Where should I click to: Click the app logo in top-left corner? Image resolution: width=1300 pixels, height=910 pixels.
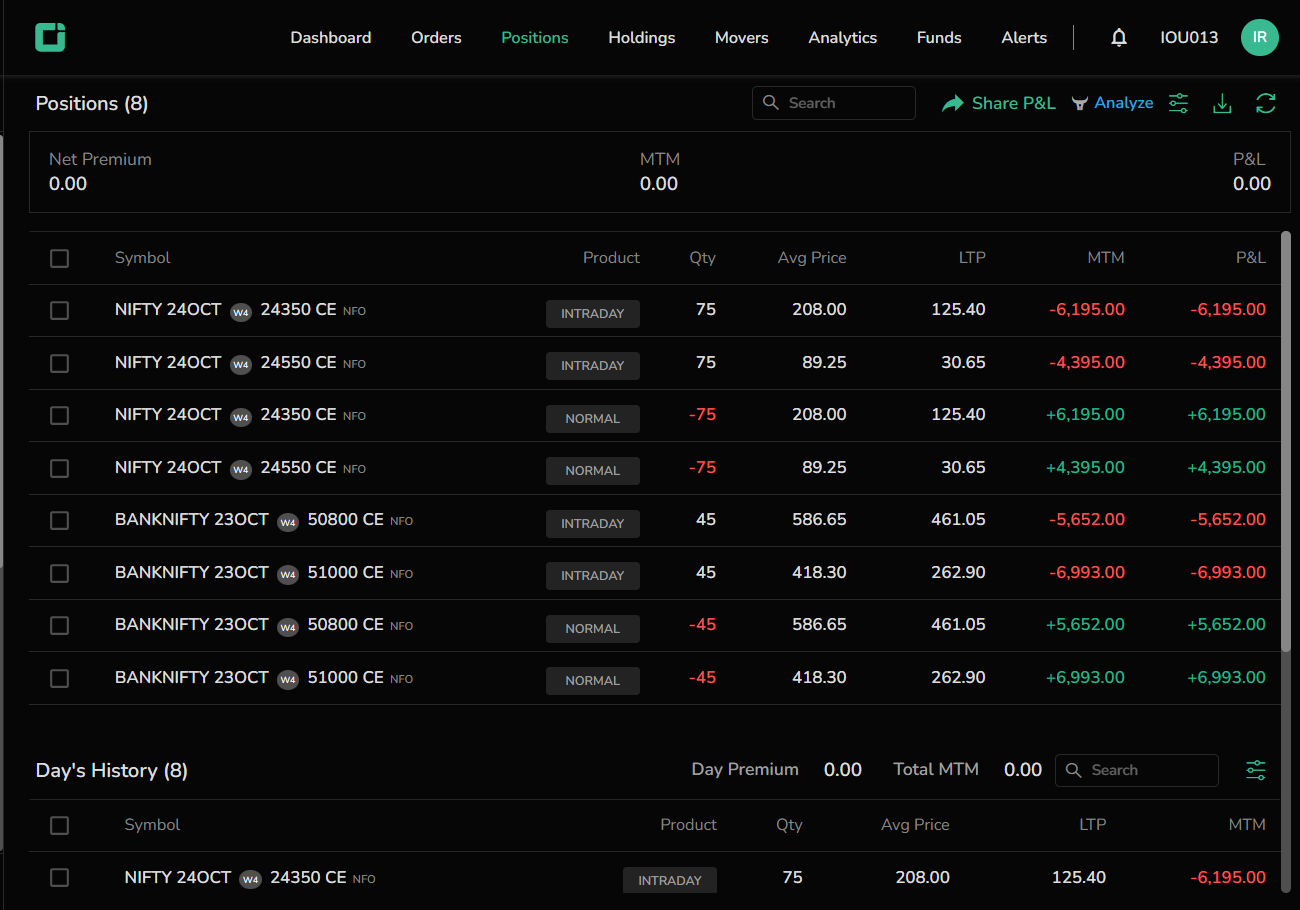click(x=50, y=37)
